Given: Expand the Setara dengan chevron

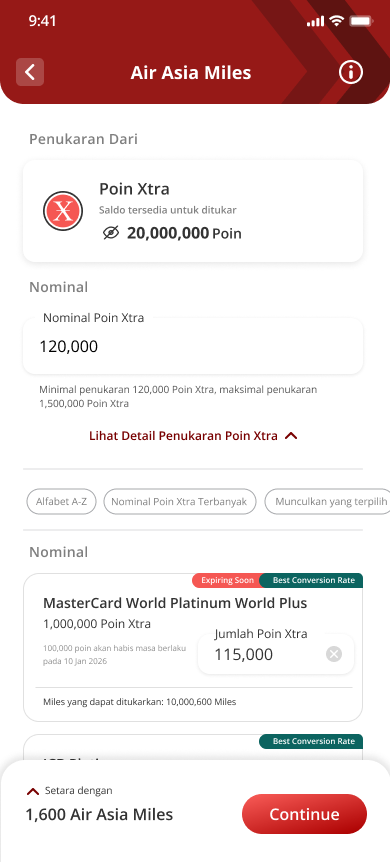Looking at the screenshot, I should click(33, 791).
